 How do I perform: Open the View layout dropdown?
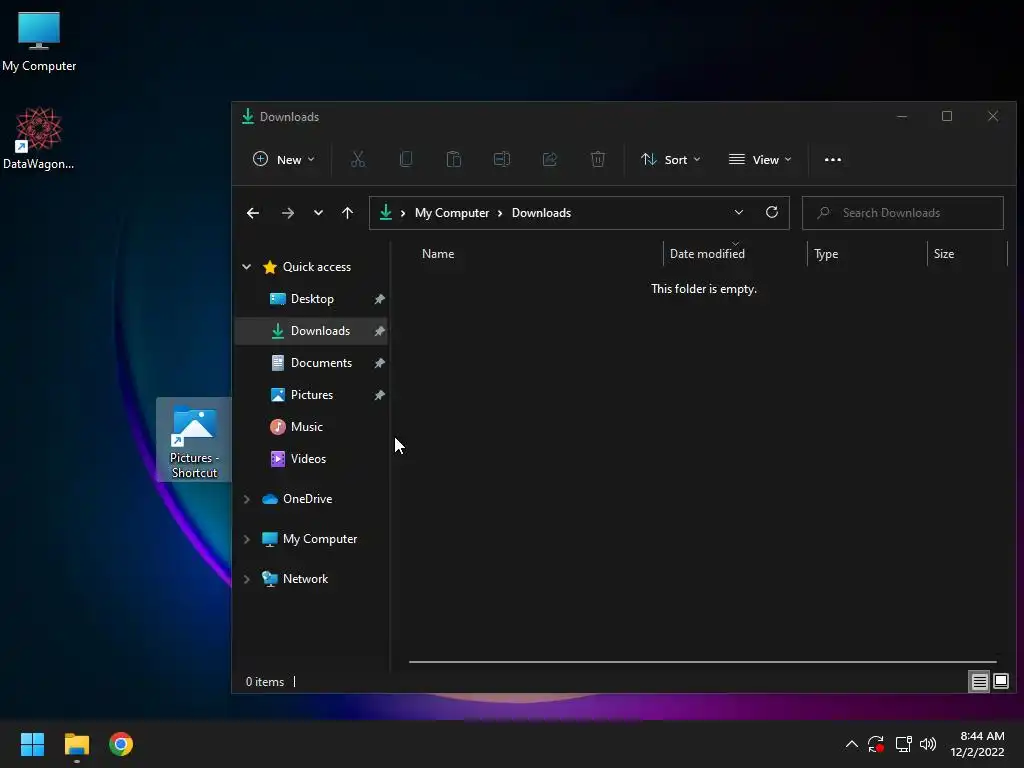click(760, 159)
